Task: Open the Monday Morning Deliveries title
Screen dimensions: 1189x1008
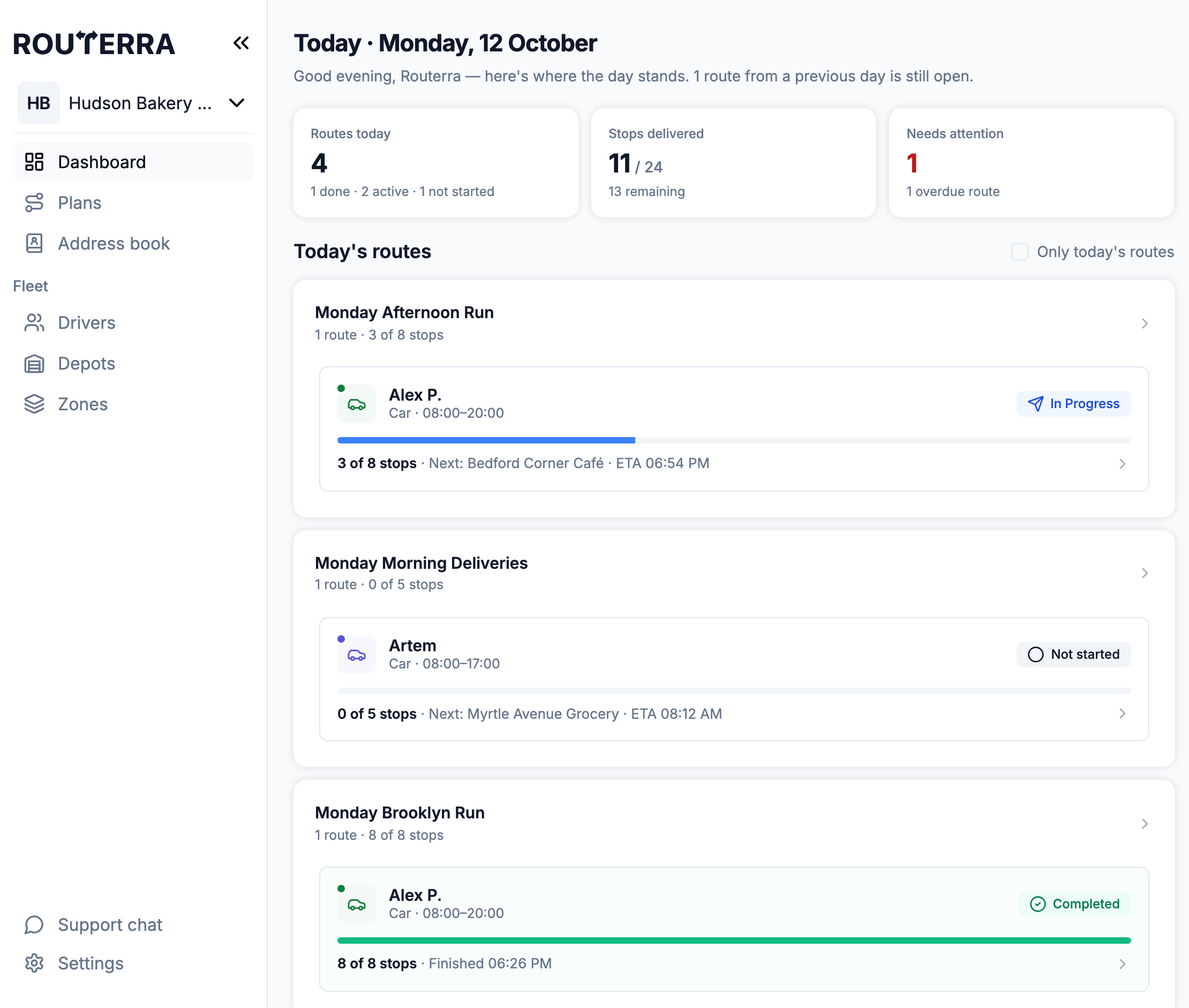Action: pyautogui.click(x=421, y=563)
